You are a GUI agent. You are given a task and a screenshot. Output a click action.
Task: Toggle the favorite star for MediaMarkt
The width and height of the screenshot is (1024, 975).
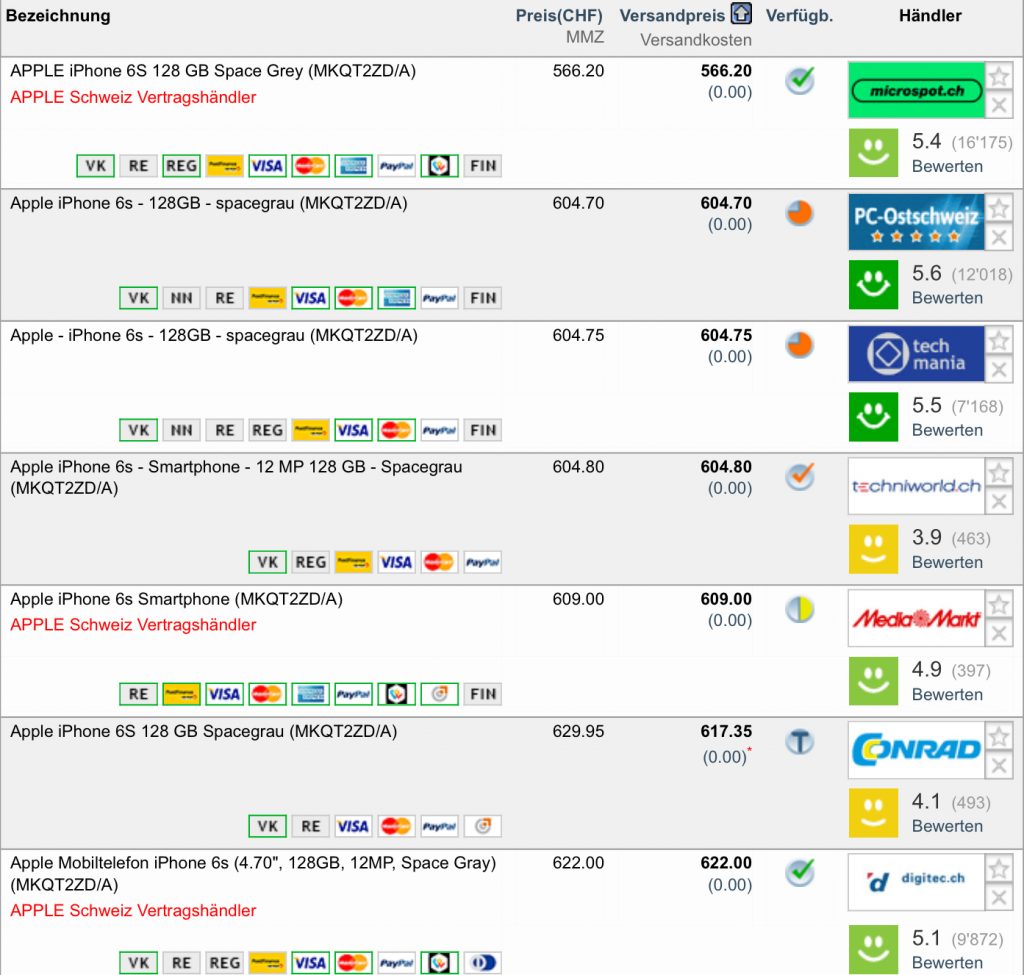(999, 605)
